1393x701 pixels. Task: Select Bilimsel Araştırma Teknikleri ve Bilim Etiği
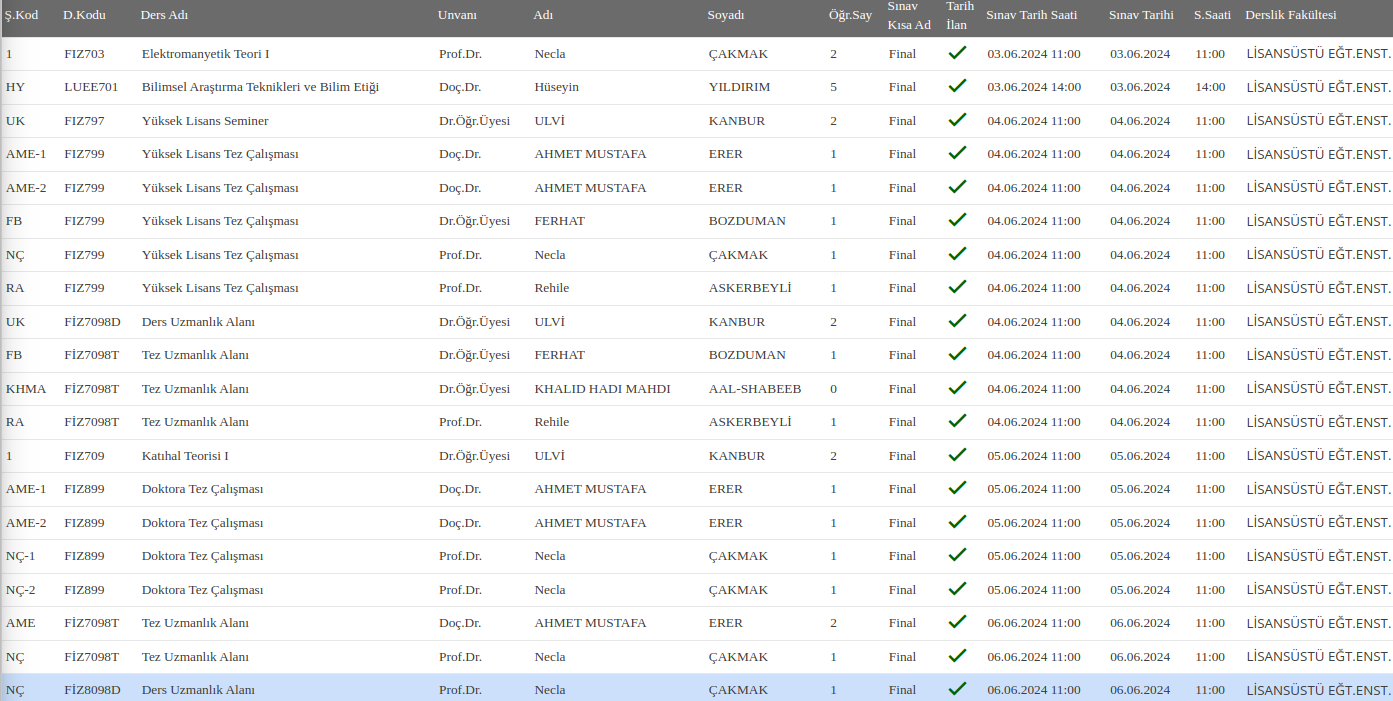[260, 87]
